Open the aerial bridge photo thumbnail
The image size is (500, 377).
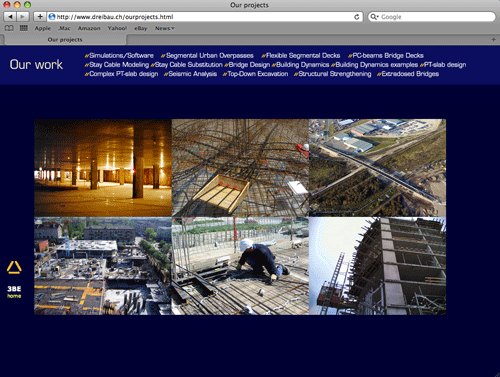(377, 168)
